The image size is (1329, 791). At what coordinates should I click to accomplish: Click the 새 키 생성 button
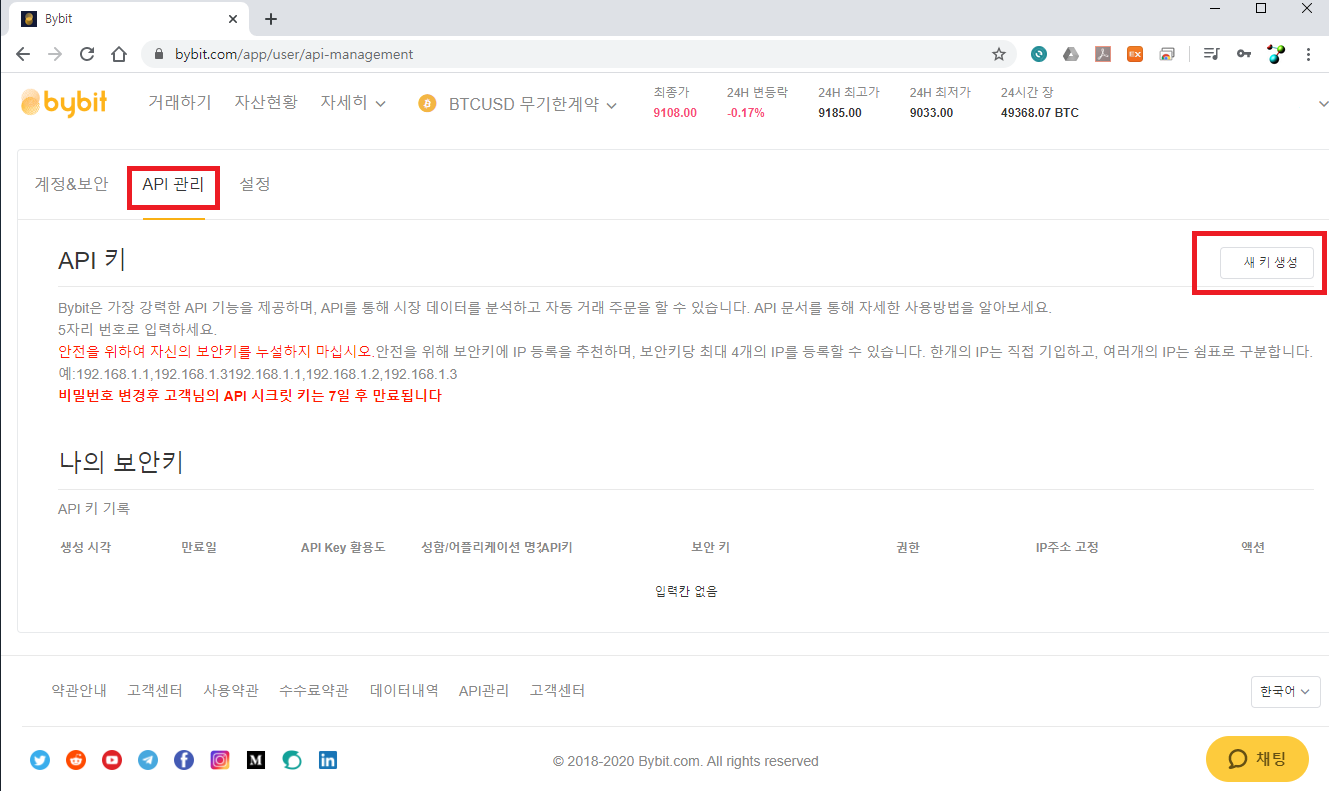[x=1267, y=262]
